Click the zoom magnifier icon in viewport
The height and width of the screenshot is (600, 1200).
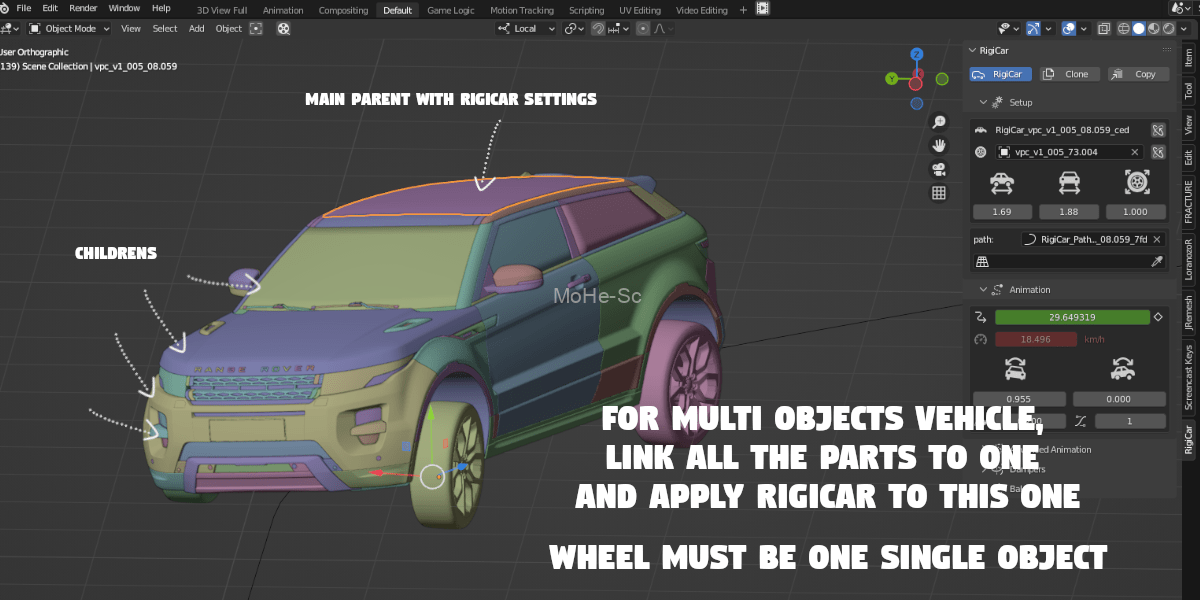point(939,122)
